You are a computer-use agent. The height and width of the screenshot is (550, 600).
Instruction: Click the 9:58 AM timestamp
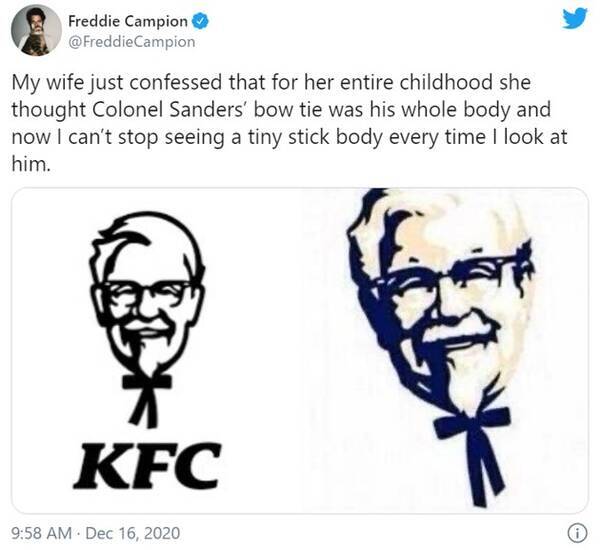41,531
